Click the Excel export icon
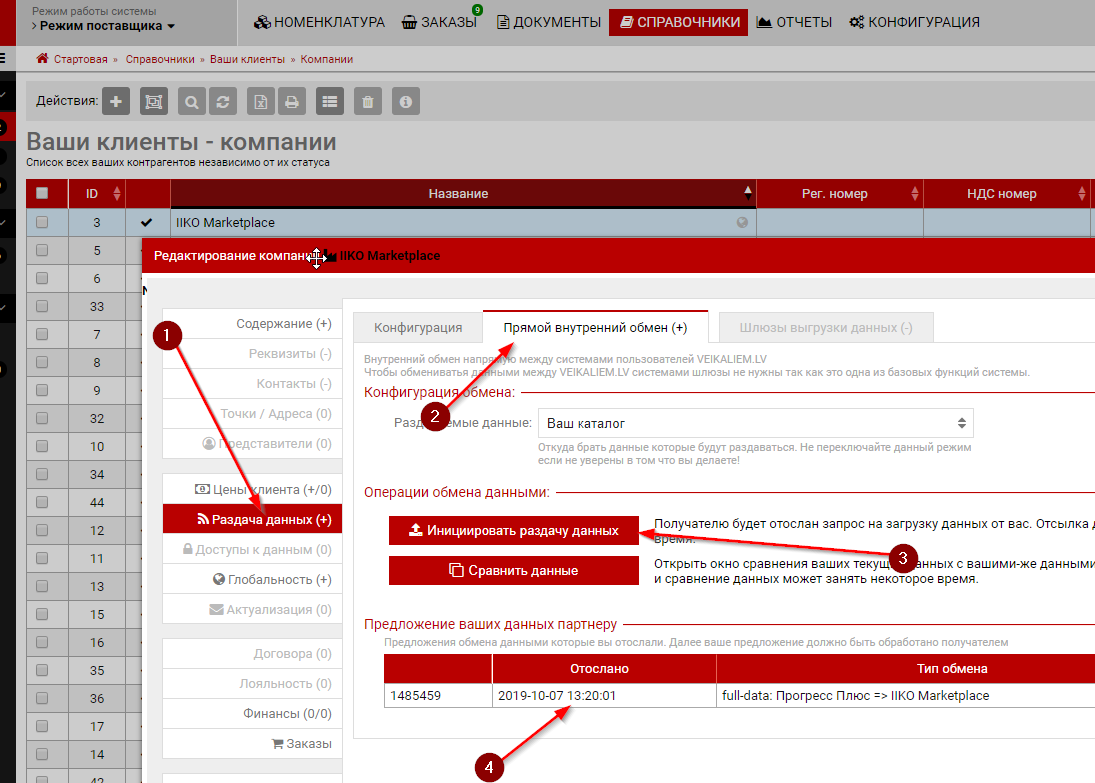The width and height of the screenshot is (1095, 783). [260, 101]
